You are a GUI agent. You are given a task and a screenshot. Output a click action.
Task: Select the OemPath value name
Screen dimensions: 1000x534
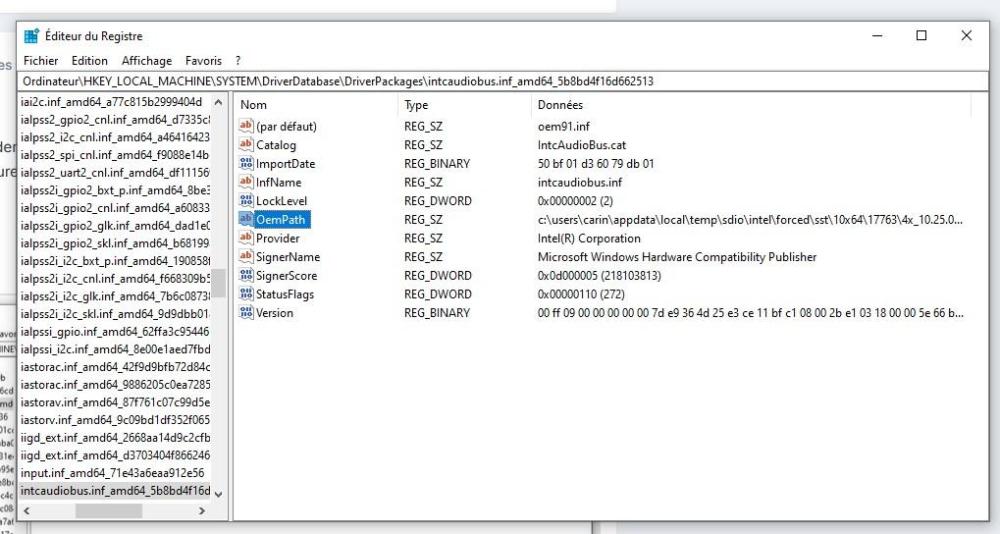(x=283, y=220)
